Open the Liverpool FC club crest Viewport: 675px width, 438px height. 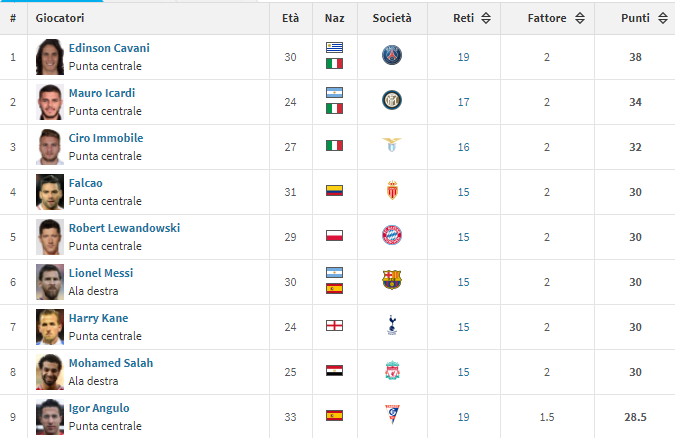coord(392,370)
